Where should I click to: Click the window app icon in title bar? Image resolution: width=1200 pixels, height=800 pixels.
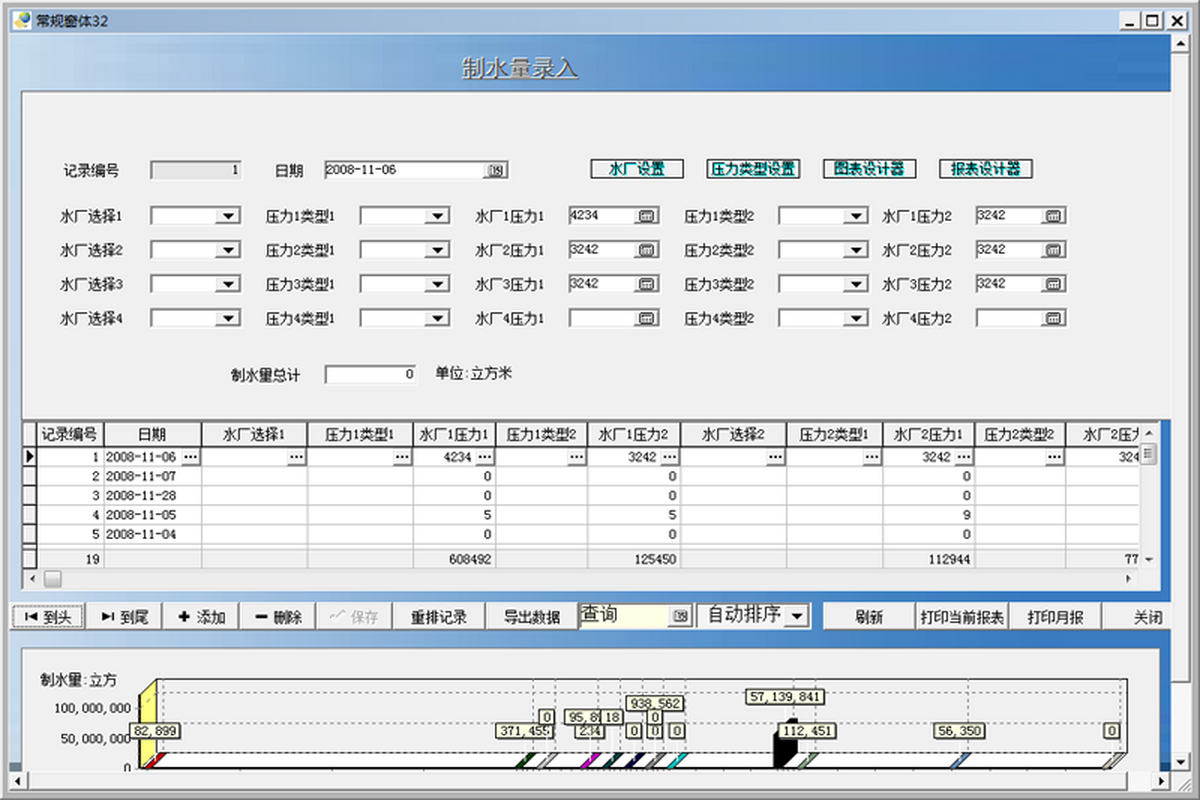pyautogui.click(x=21, y=20)
